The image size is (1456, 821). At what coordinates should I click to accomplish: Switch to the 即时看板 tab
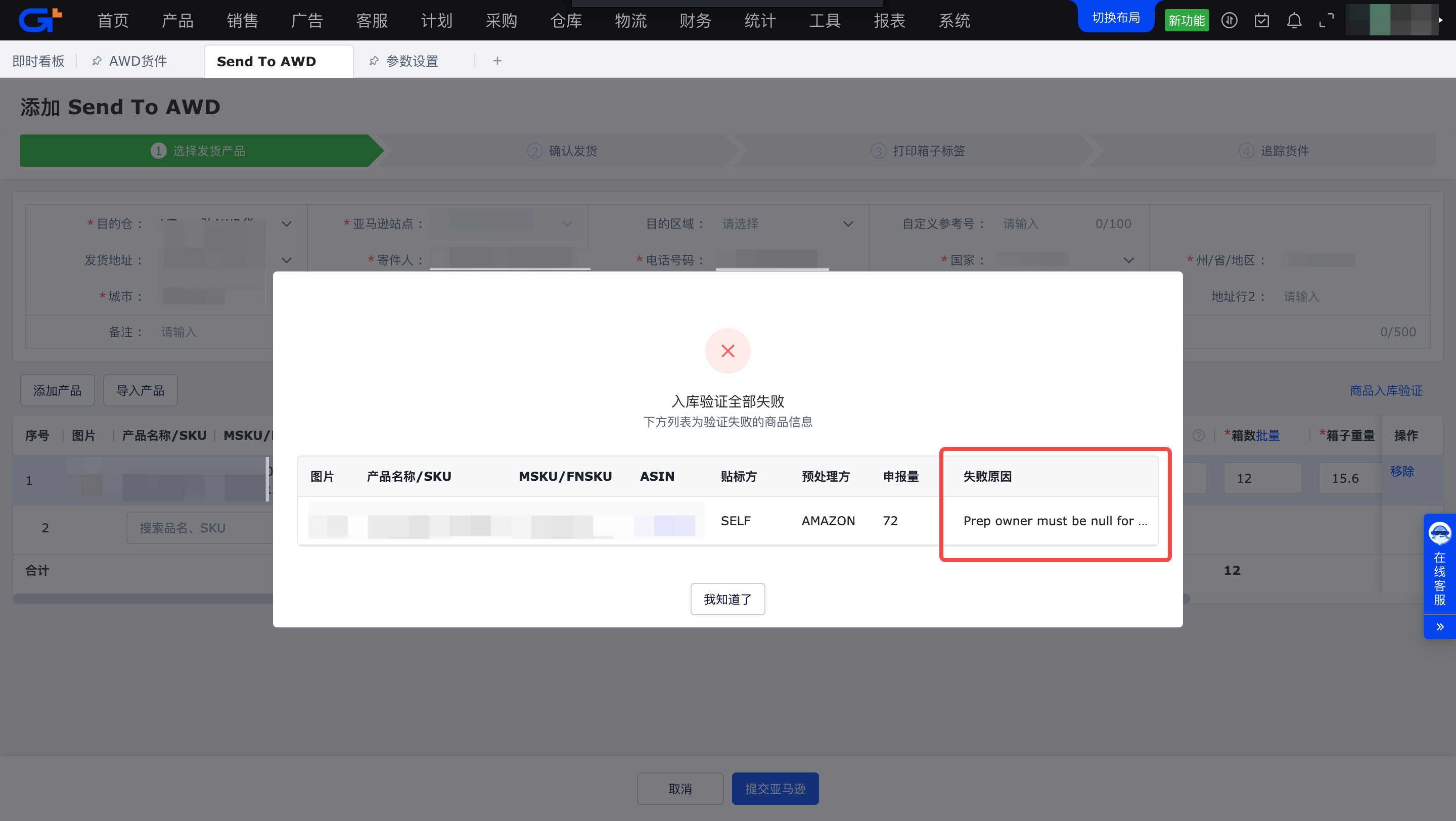[x=38, y=61]
